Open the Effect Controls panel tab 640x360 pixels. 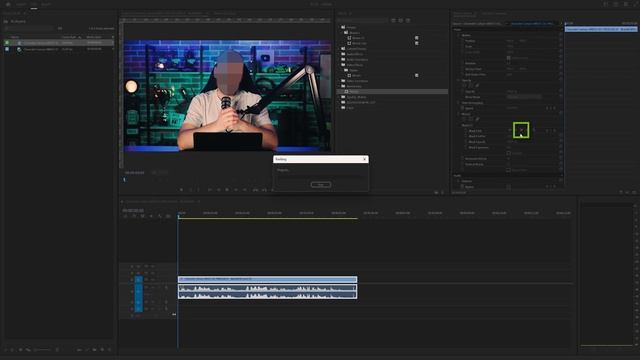(x=463, y=13)
